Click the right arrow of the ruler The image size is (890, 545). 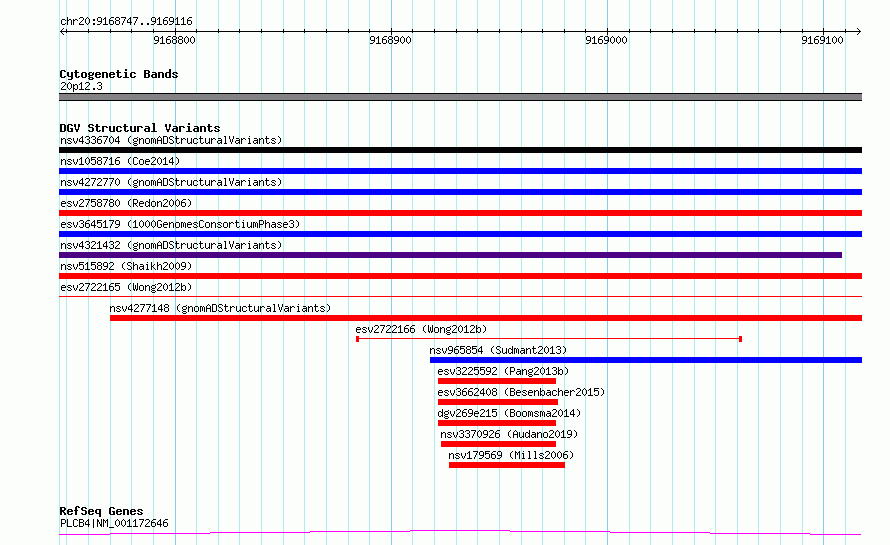859,32
